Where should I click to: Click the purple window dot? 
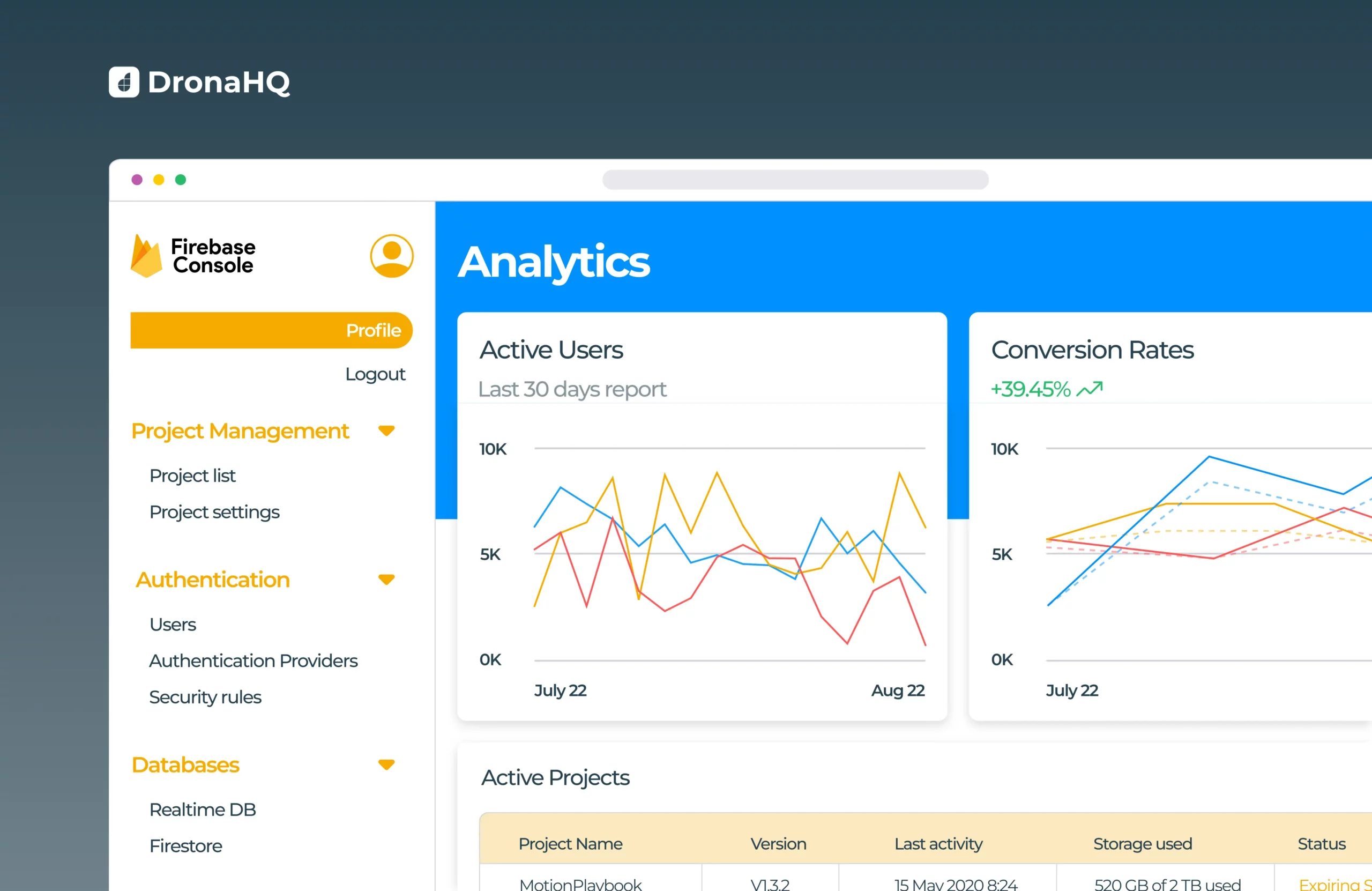(137, 180)
